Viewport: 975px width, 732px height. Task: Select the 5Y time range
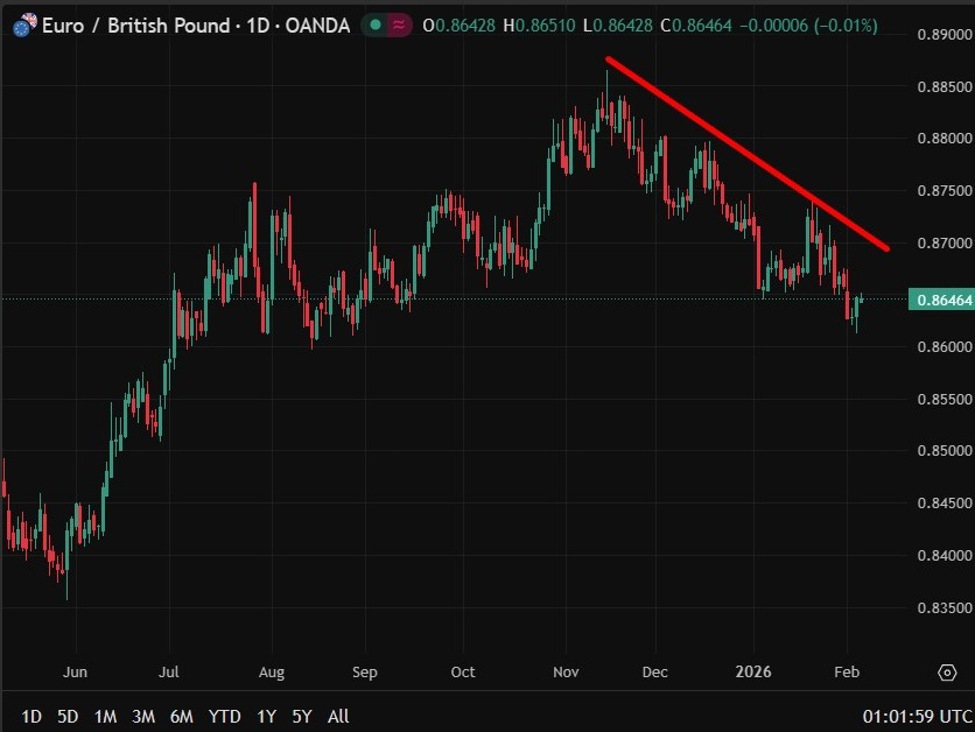[x=302, y=716]
